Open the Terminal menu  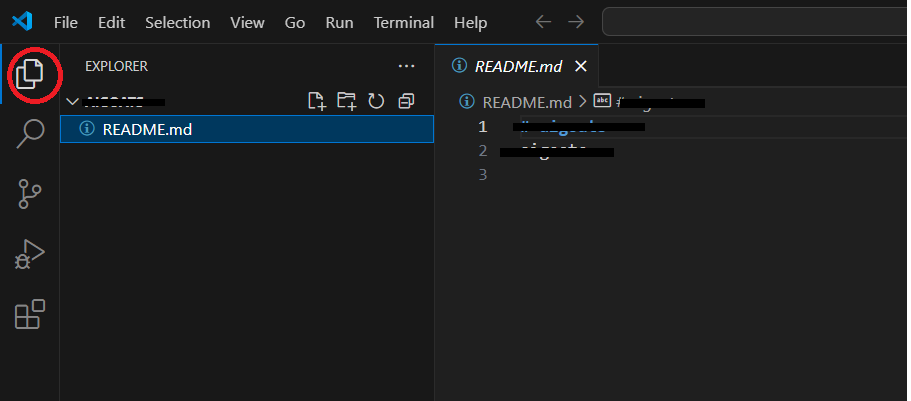[403, 22]
